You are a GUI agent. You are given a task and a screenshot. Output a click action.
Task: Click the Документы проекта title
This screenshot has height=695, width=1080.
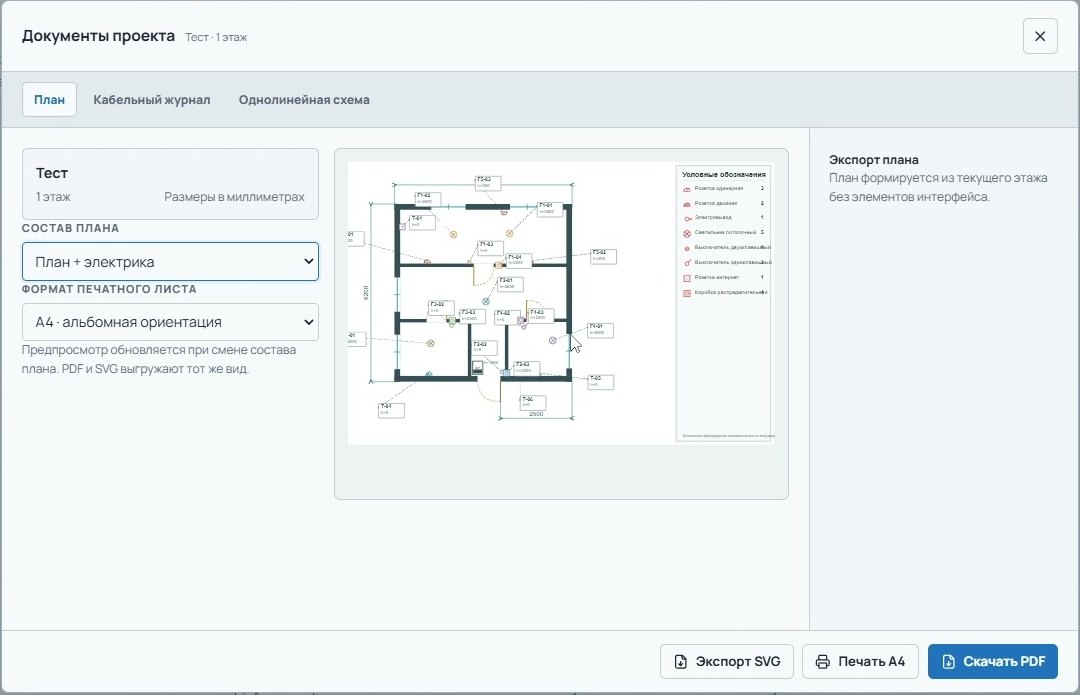(98, 36)
